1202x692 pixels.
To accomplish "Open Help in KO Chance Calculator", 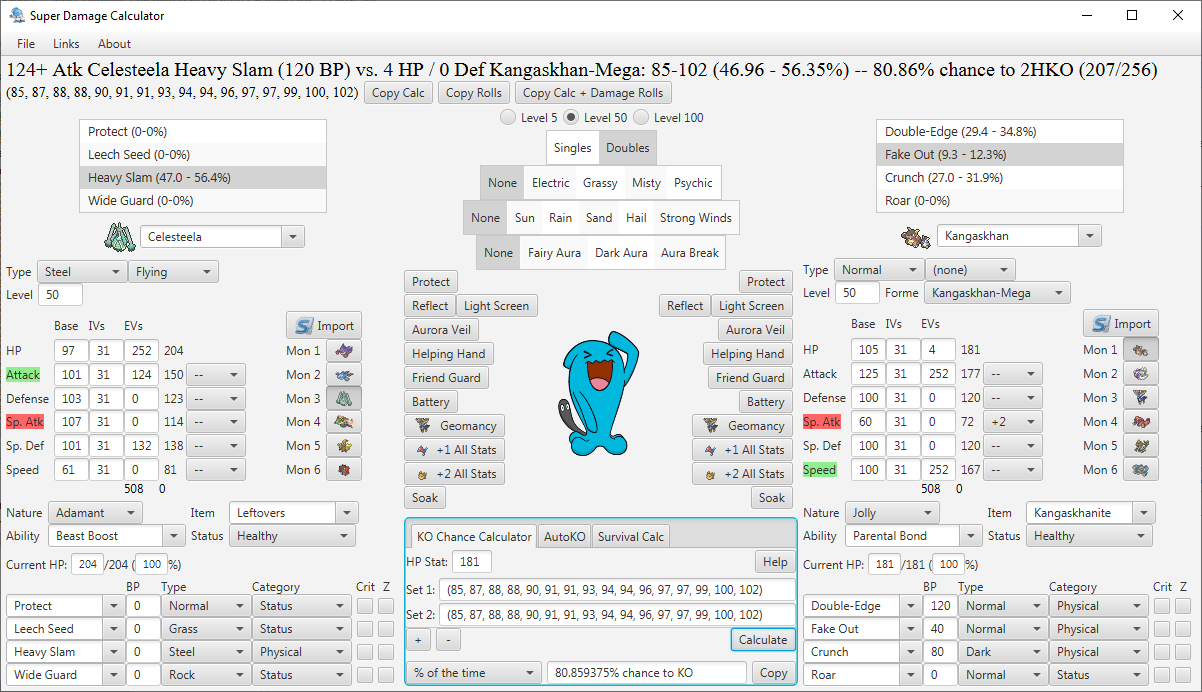I will [x=774, y=562].
